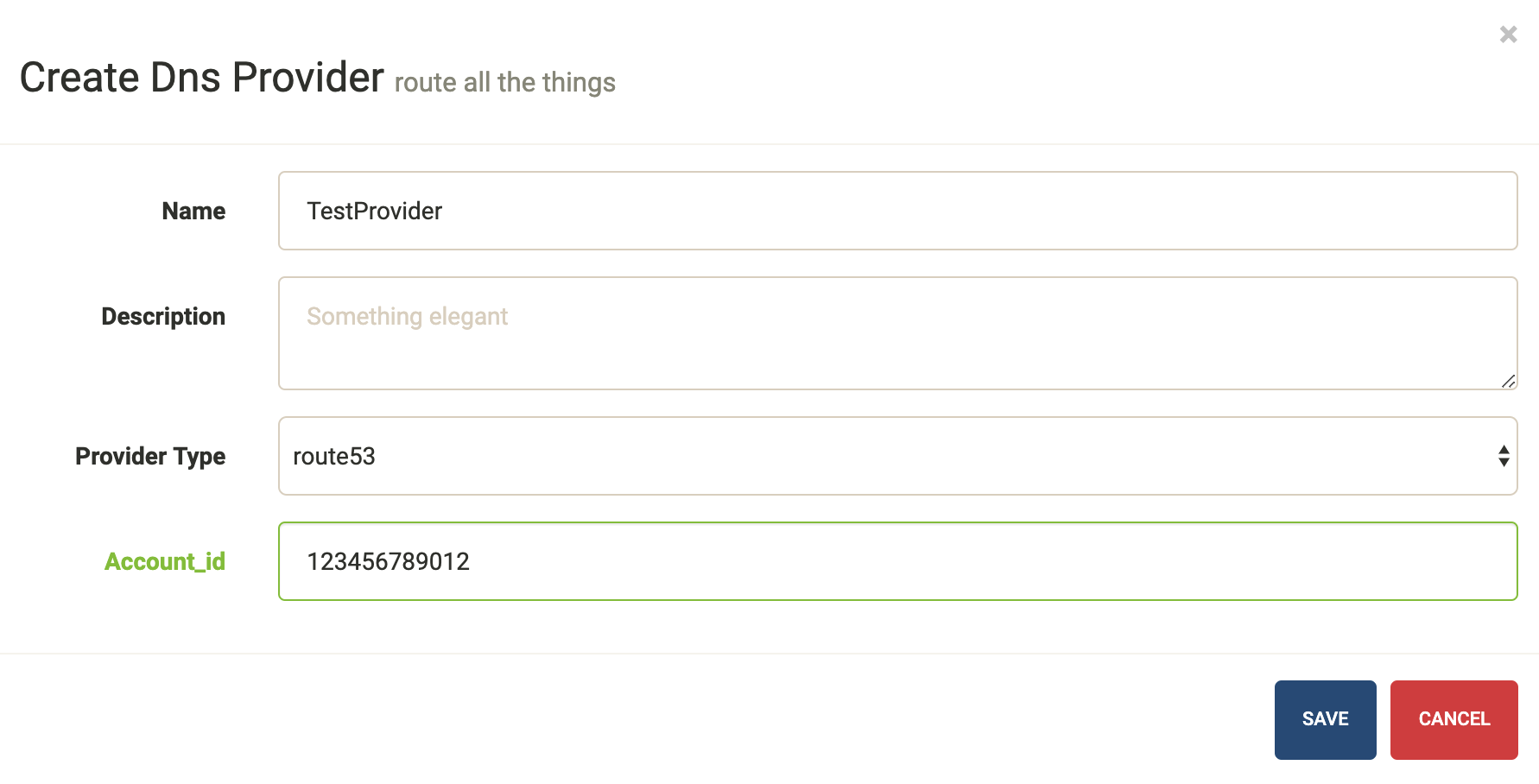Click the resize grip on Description box
Viewport: 1539px width, 784px height.
pos(1510,380)
